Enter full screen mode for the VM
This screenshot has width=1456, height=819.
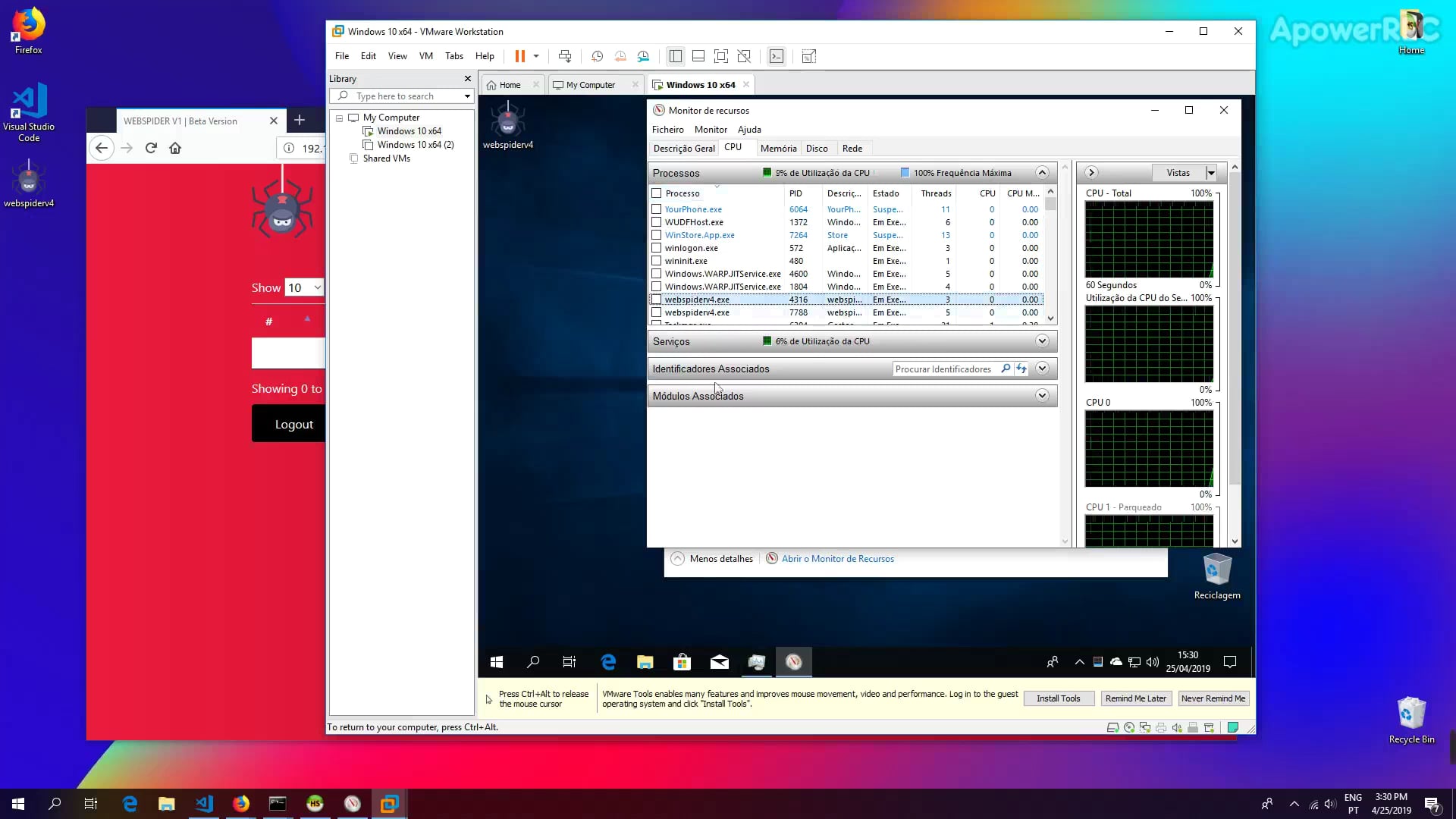(x=721, y=56)
